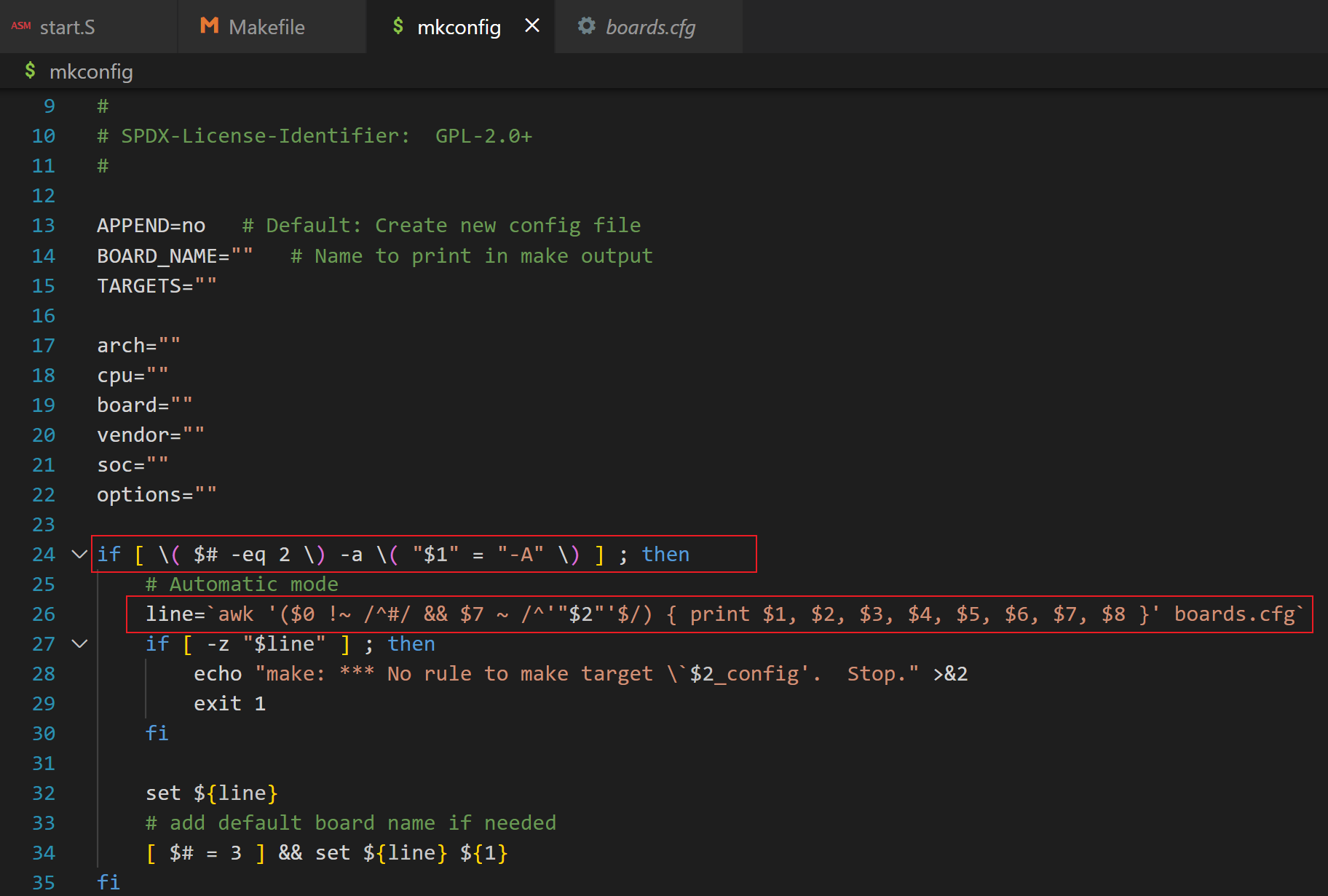Click the M icon on Makefile tab
The height and width of the screenshot is (896, 1328).
tap(210, 26)
